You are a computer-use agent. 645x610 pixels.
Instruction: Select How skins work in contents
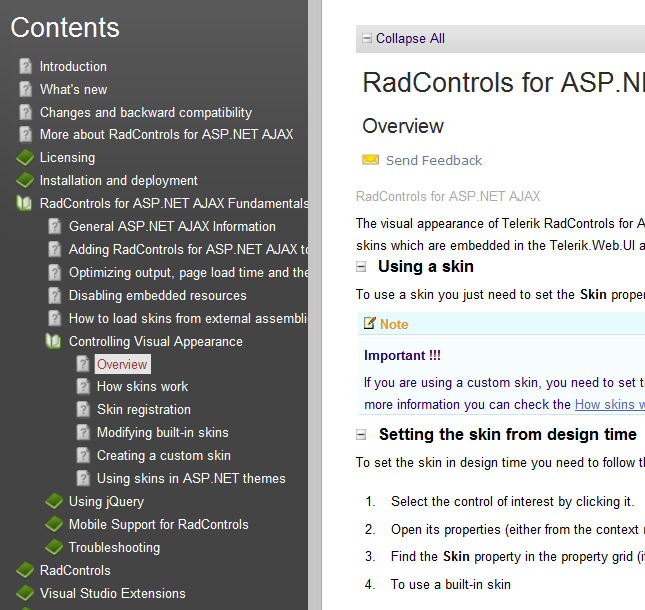click(142, 387)
